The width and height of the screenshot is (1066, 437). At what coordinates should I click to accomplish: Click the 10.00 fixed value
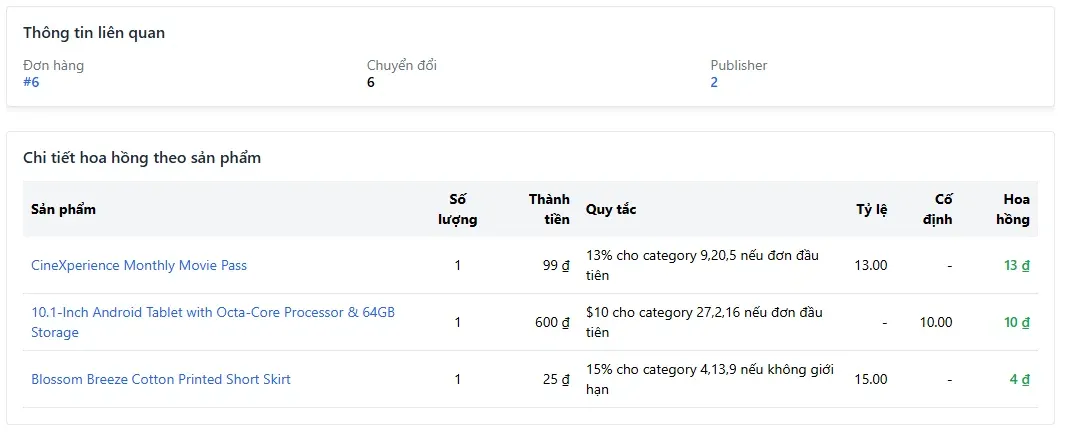pos(936,322)
